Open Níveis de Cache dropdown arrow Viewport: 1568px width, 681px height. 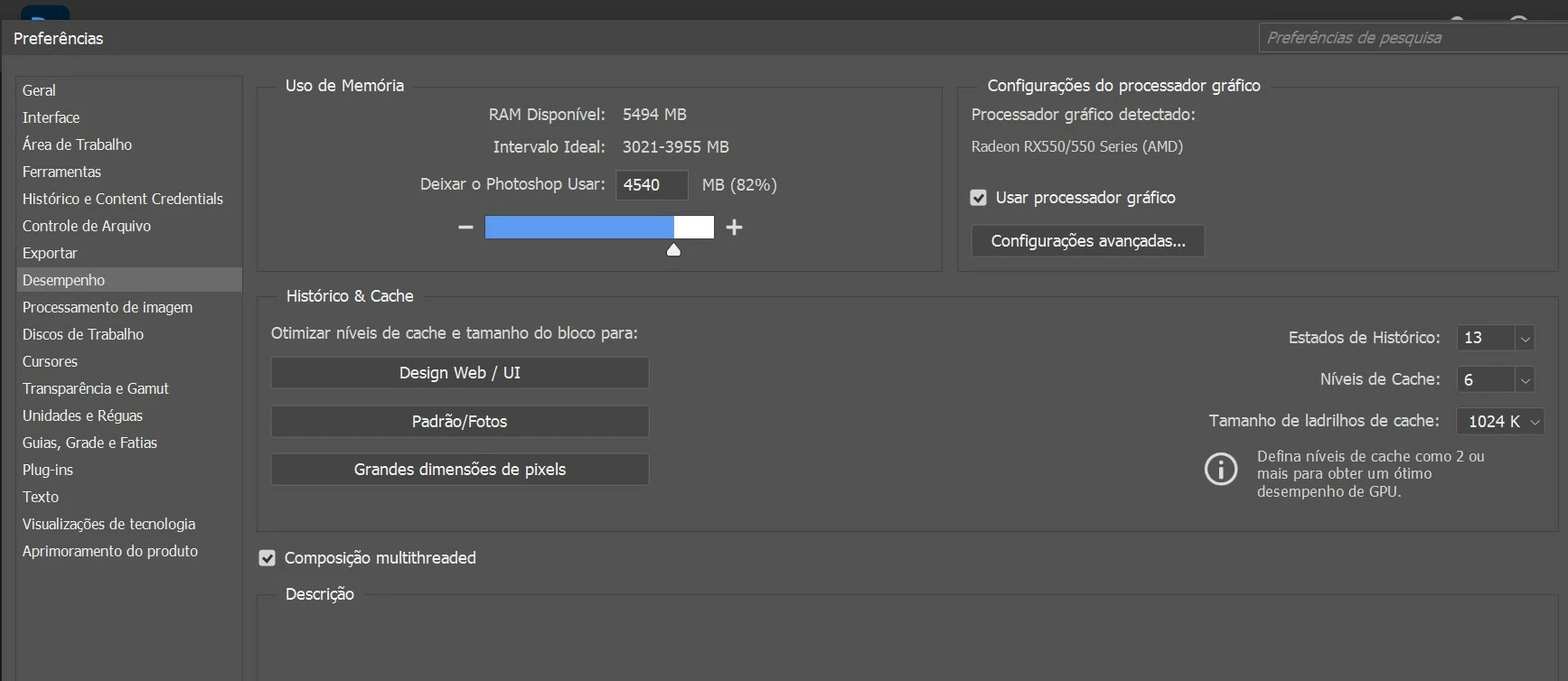coord(1526,380)
